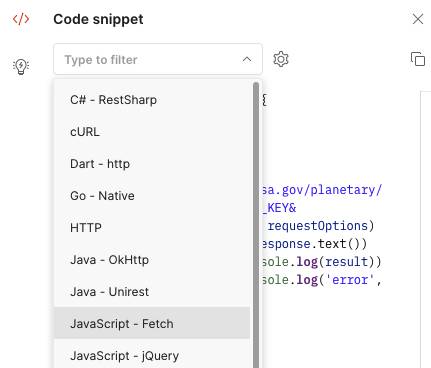Copy the snippet with the copy icon

(x=418, y=59)
